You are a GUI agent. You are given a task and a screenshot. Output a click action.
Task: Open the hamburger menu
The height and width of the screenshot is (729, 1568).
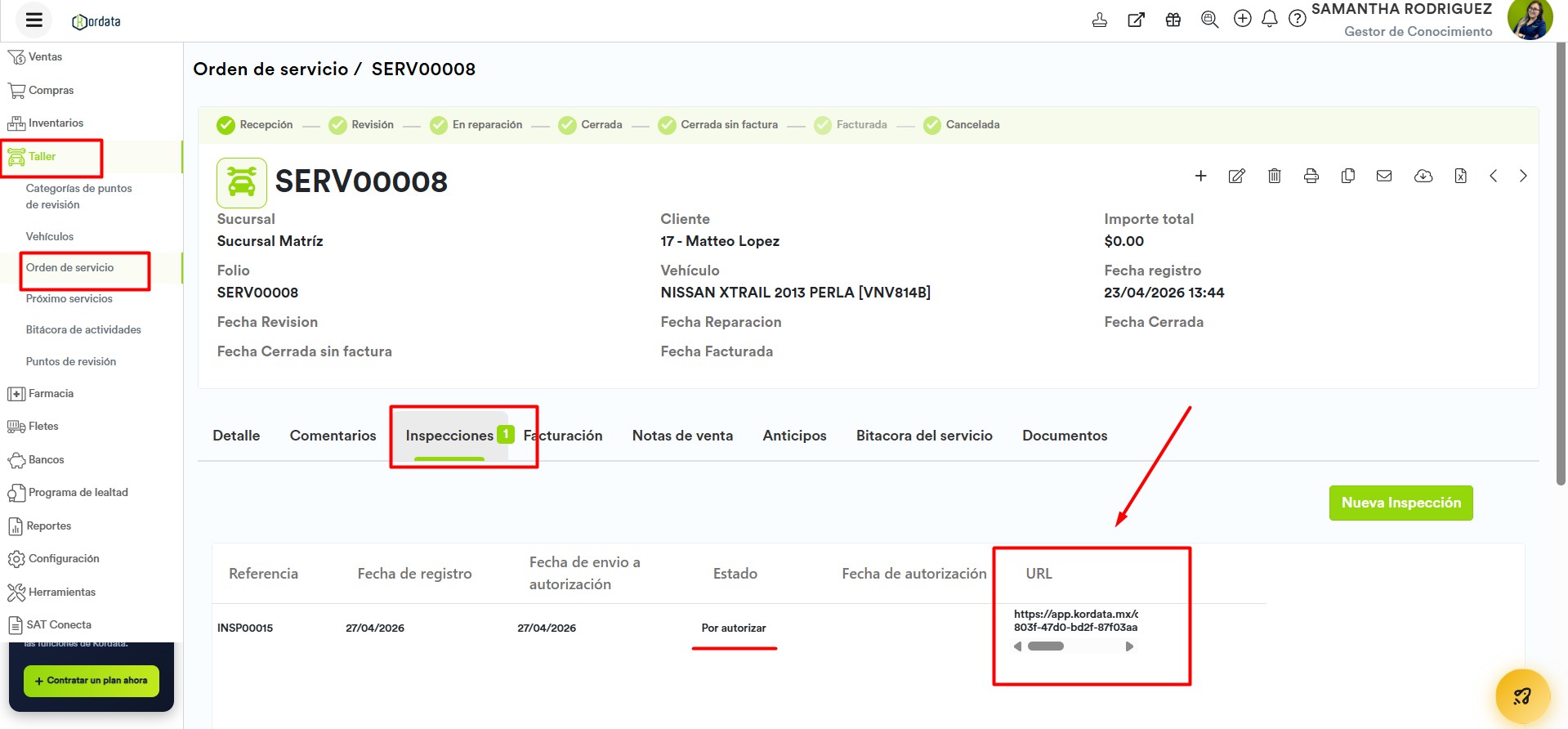34,20
